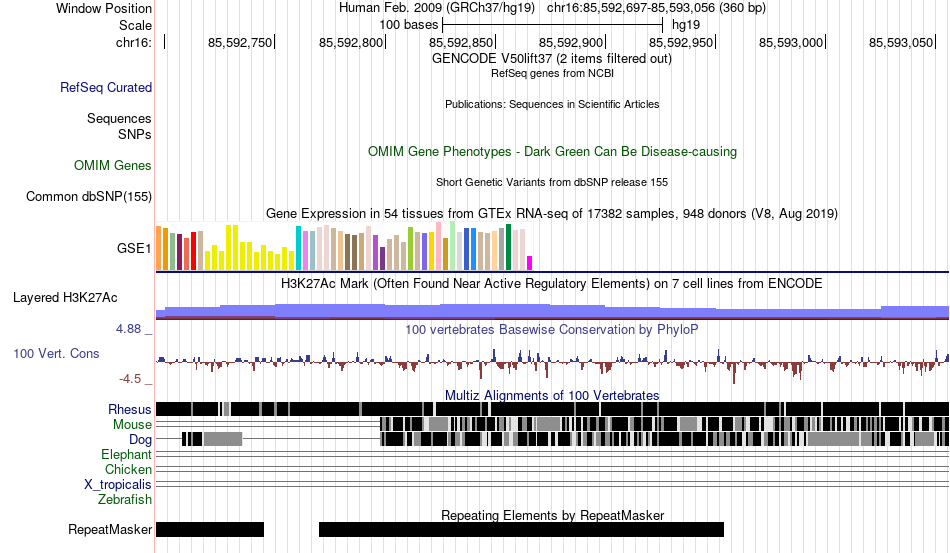Click the Rhesus alignment row label
This screenshot has width=950, height=553.
click(130, 409)
